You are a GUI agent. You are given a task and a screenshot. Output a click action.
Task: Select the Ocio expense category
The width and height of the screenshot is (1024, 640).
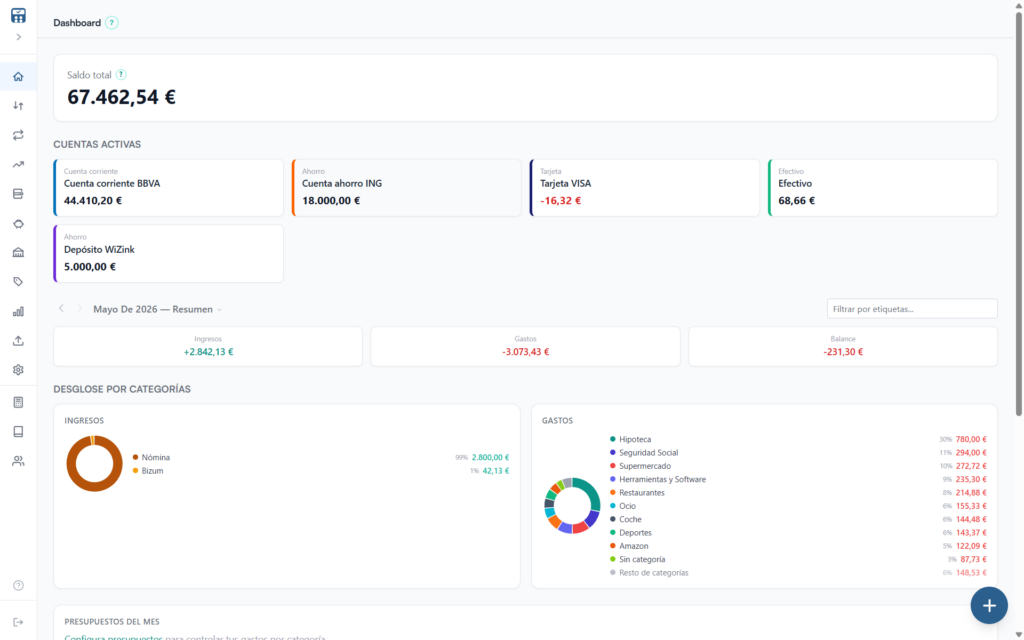coord(798,506)
